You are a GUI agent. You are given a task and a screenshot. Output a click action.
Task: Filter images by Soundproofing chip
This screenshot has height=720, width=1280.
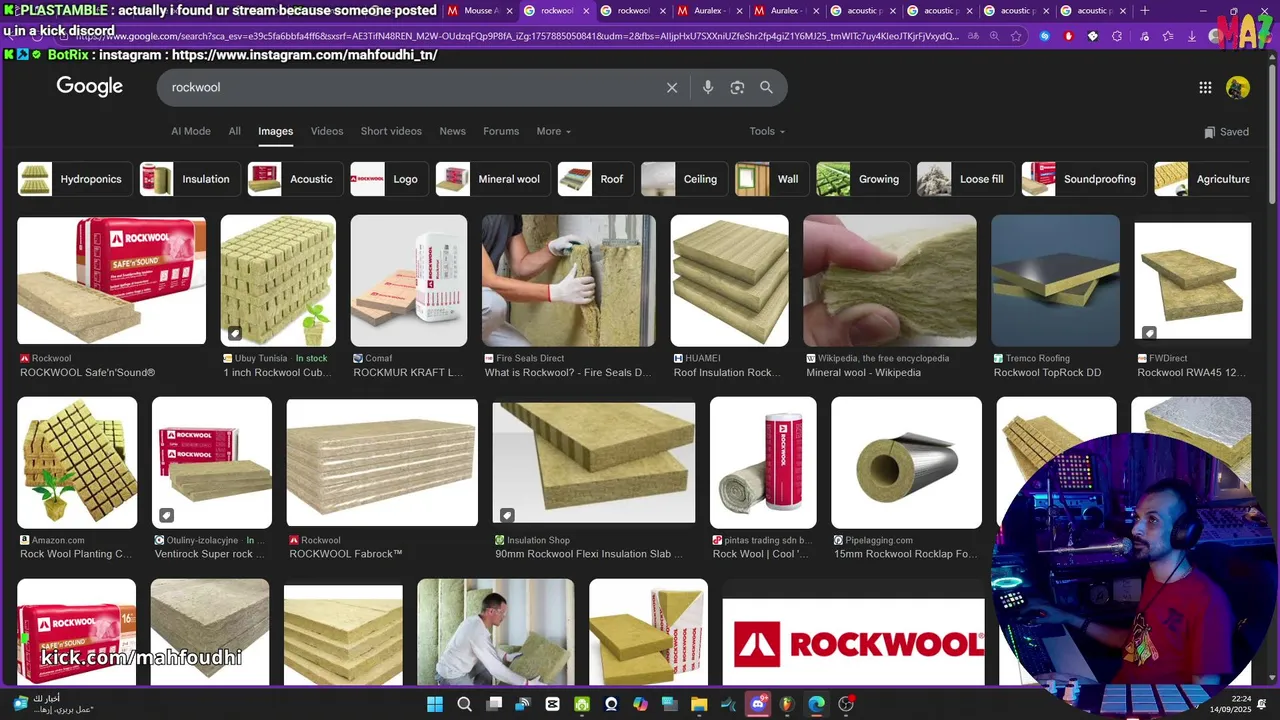pos(1084,179)
